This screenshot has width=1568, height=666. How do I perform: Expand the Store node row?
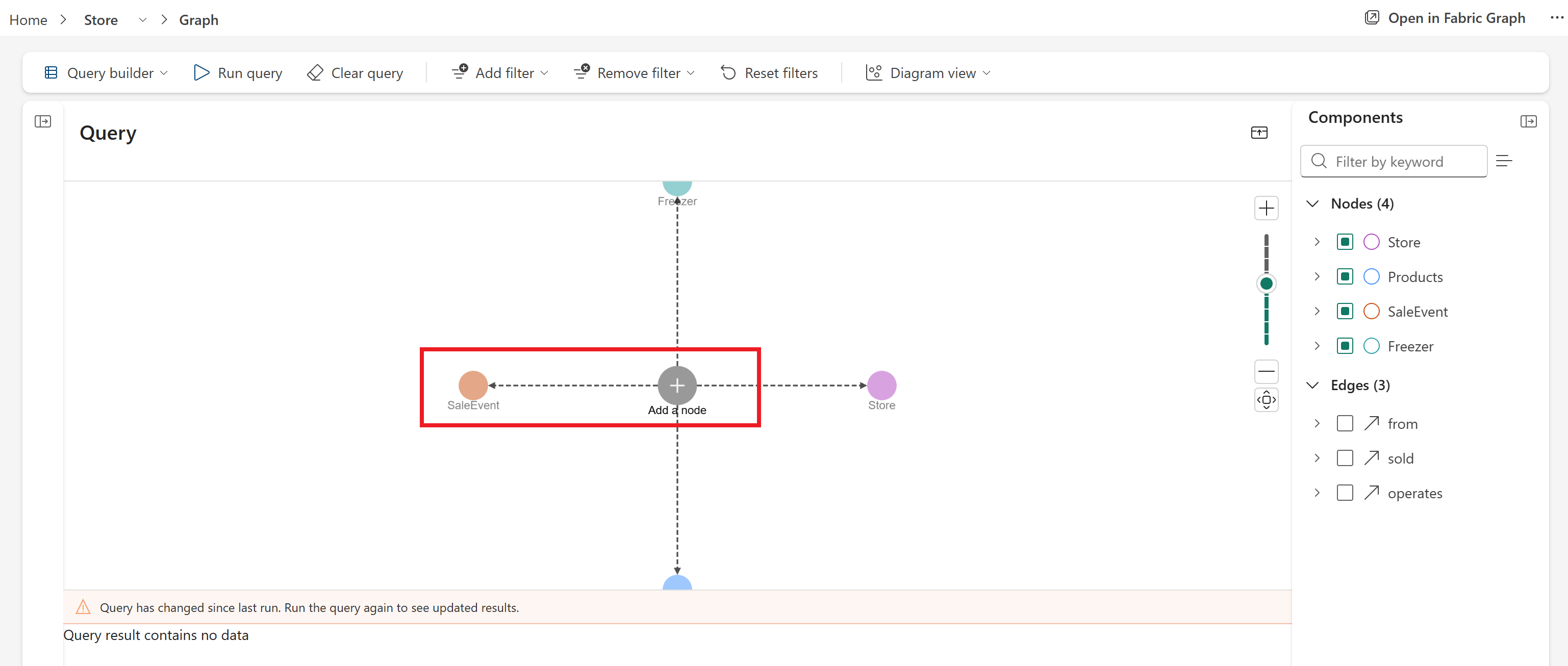1317,242
